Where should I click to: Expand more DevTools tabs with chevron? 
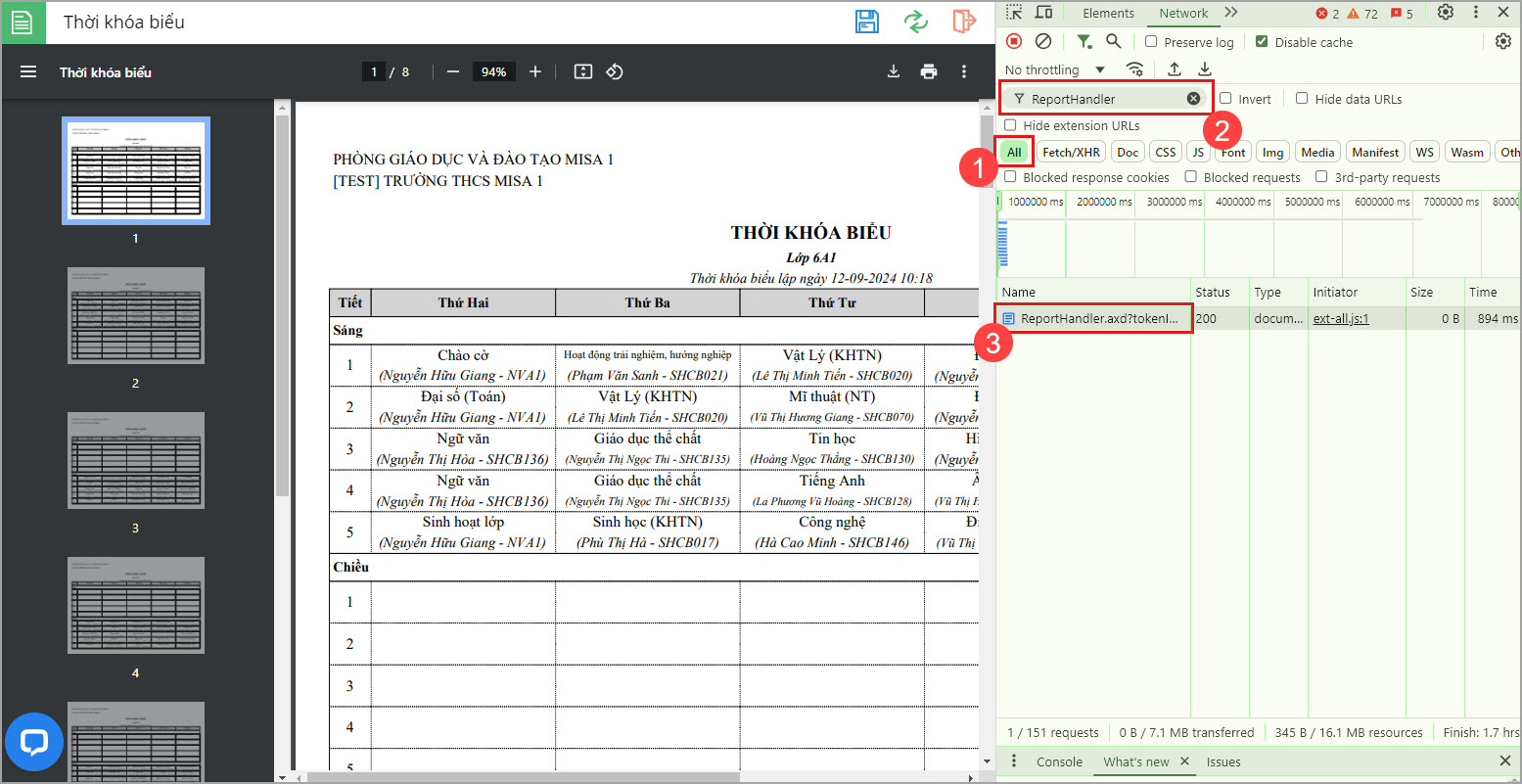[1231, 13]
